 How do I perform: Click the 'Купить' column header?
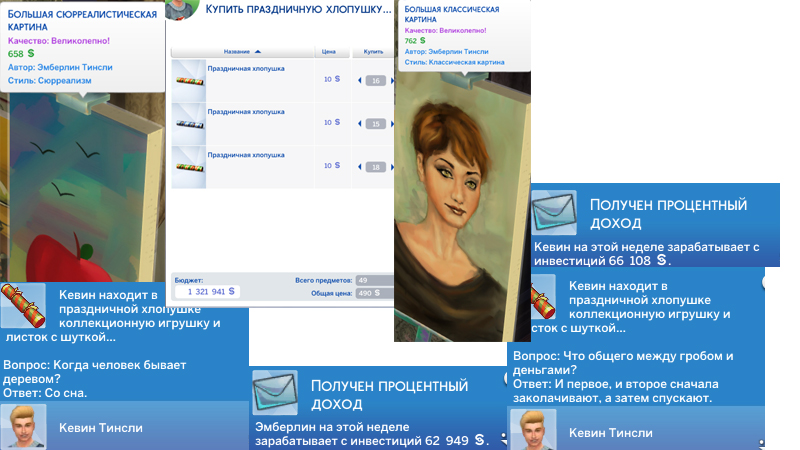coord(373,52)
